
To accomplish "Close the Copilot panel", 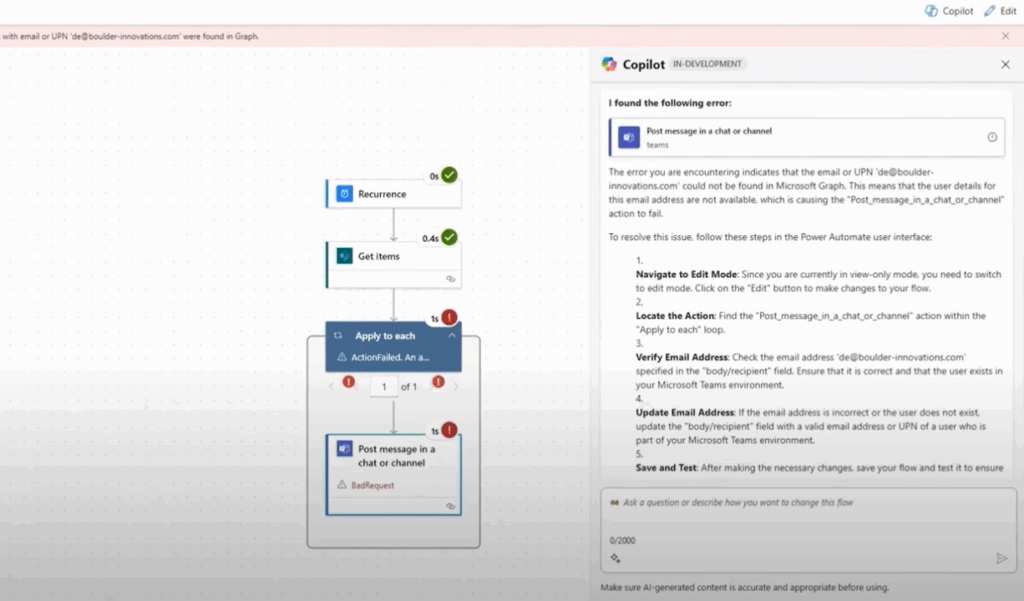I will click(x=1005, y=64).
